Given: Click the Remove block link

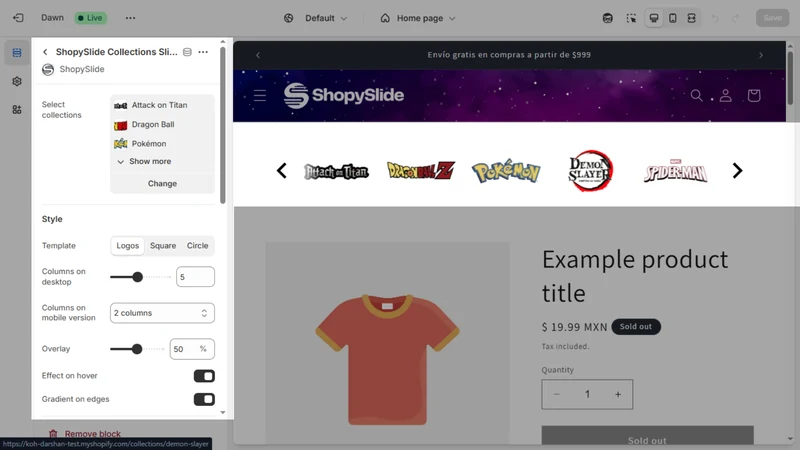Looking at the screenshot, I should 92,434.
